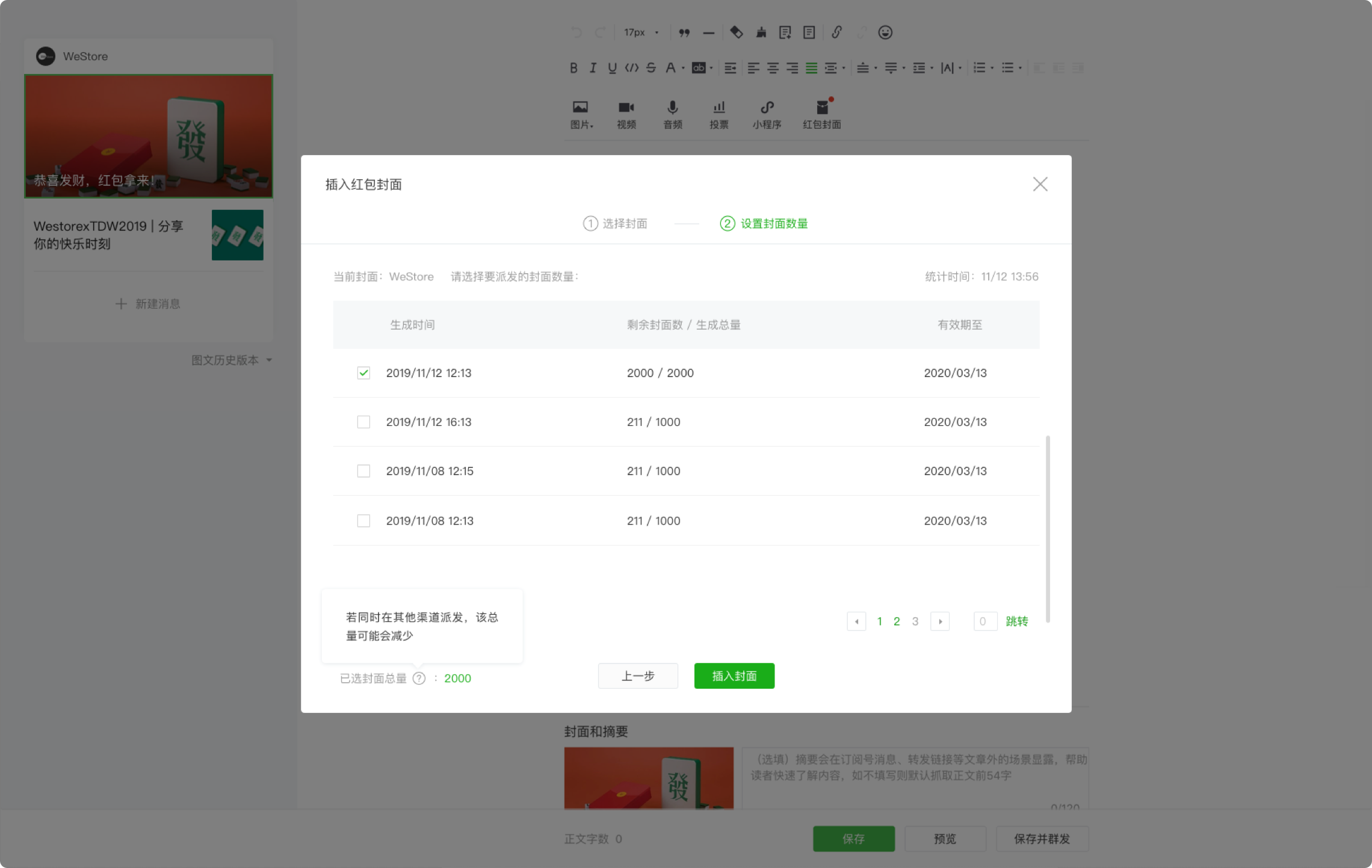
Task: Click the 上一步 button
Action: (x=638, y=676)
